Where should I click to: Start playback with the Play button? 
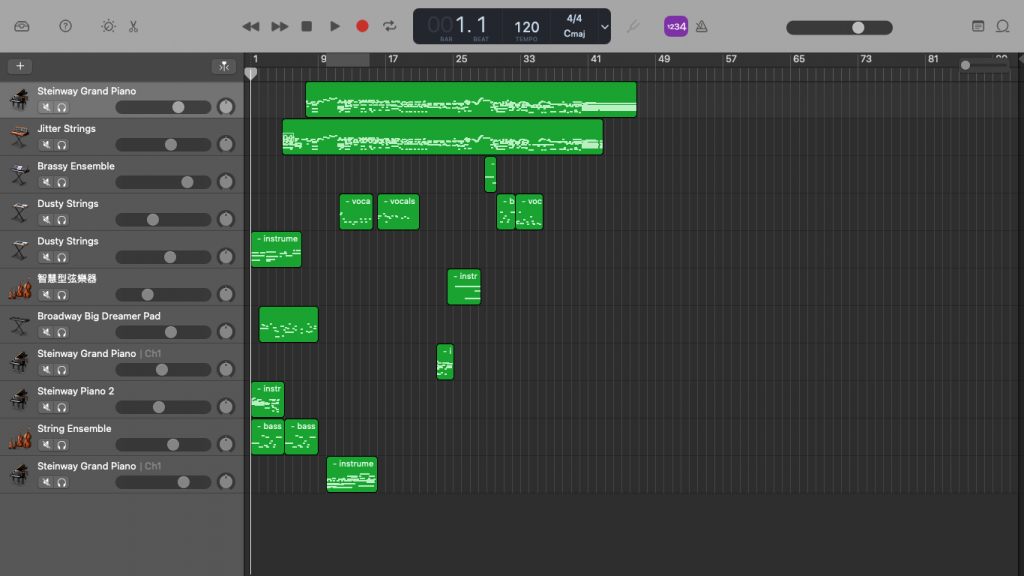pos(335,26)
